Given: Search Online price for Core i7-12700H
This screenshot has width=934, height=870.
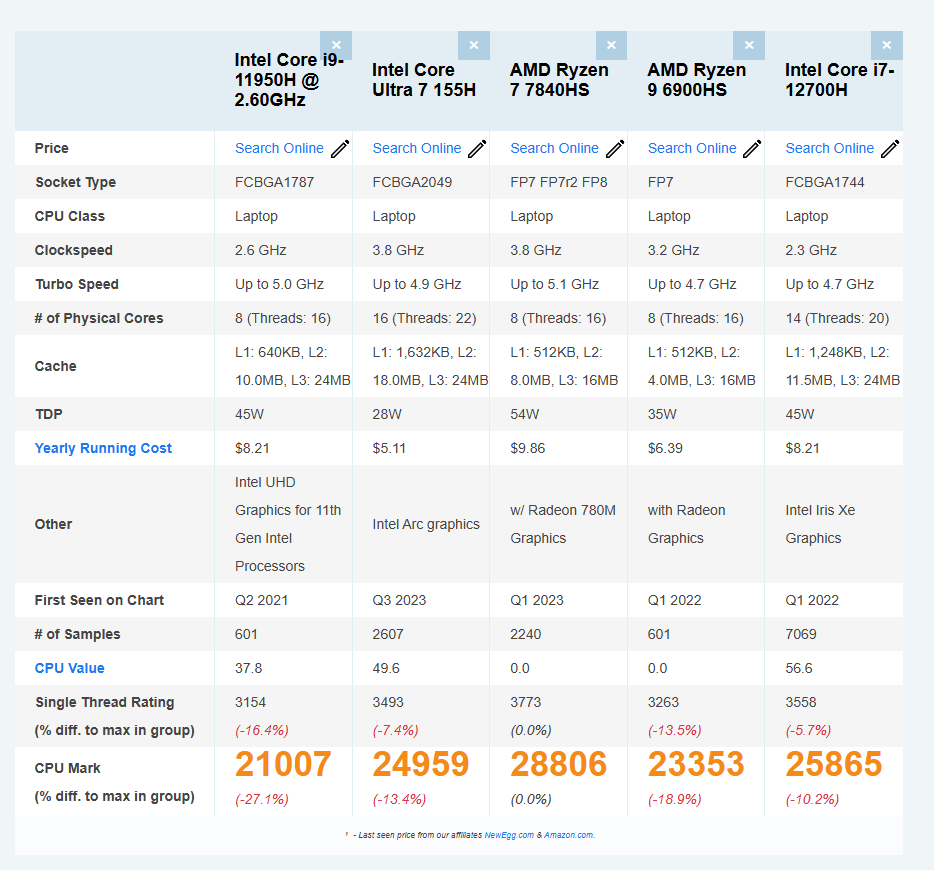Looking at the screenshot, I should 830,148.
